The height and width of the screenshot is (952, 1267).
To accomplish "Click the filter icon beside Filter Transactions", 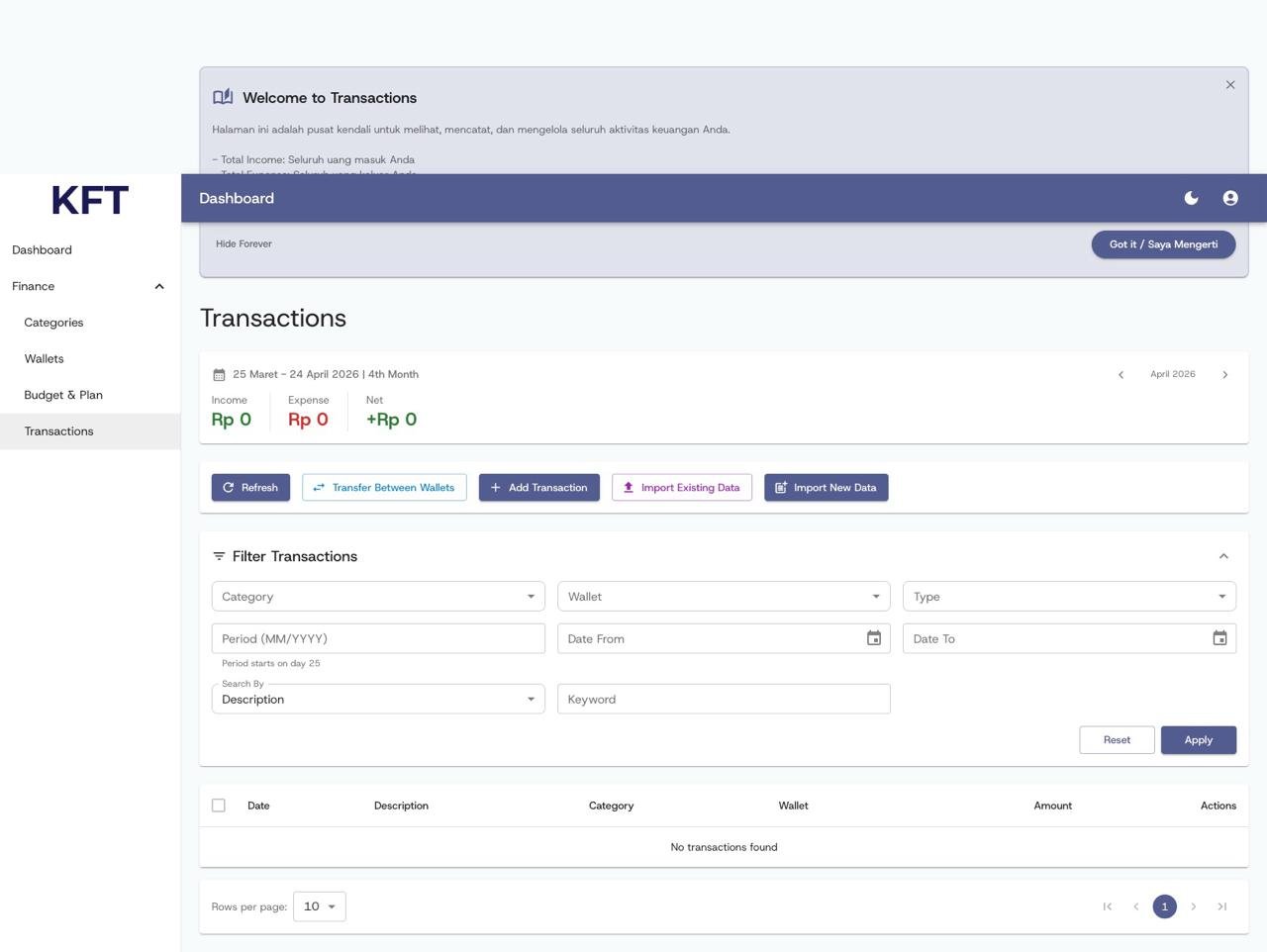I will [218, 555].
